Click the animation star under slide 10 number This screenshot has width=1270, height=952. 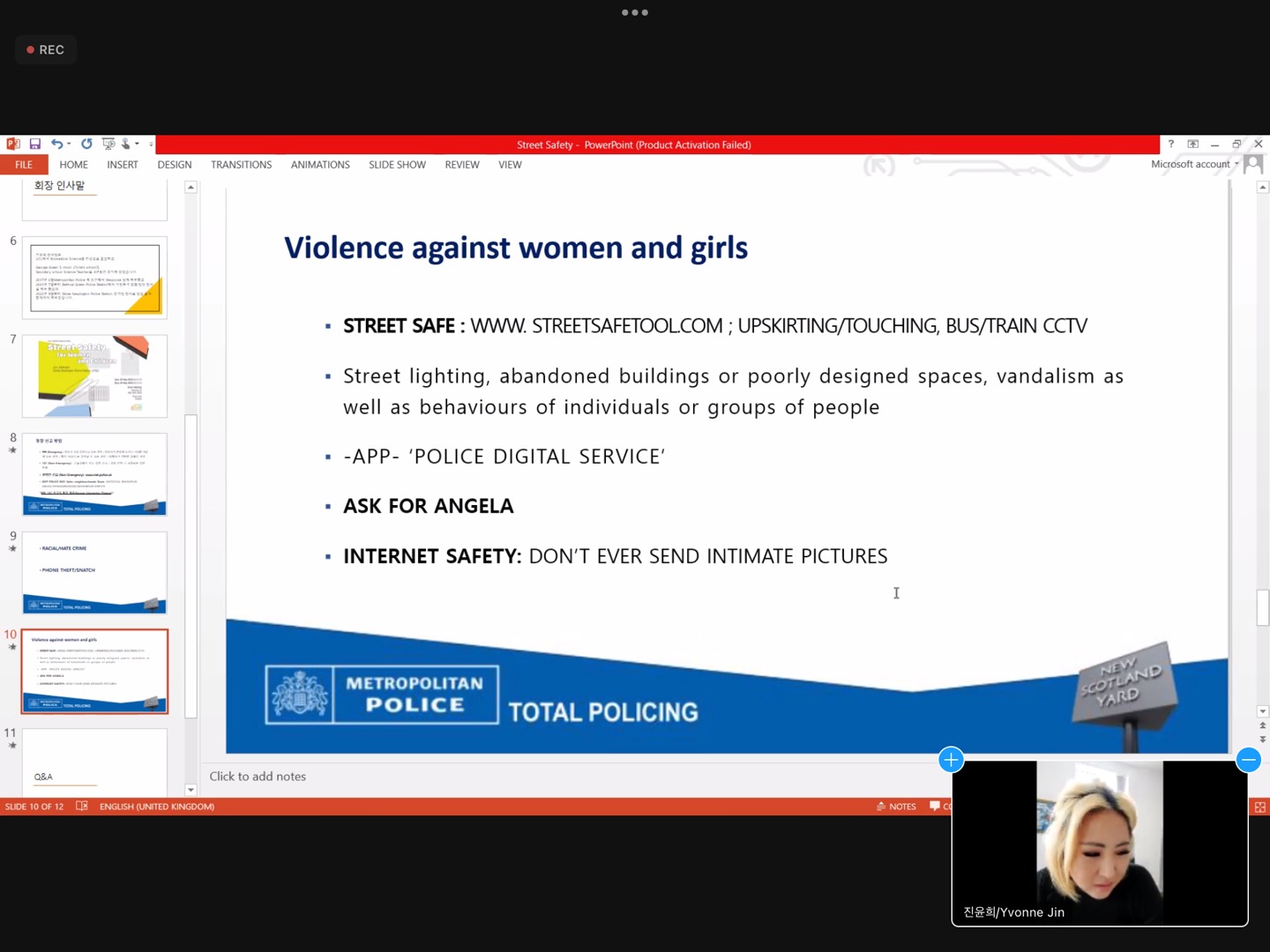point(12,647)
